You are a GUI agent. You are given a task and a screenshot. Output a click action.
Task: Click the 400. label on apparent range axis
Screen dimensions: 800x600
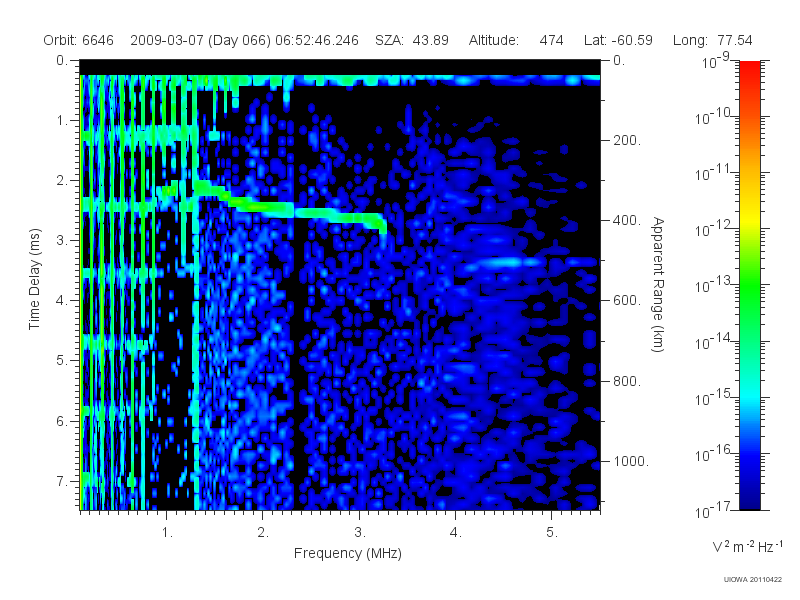coord(627,220)
